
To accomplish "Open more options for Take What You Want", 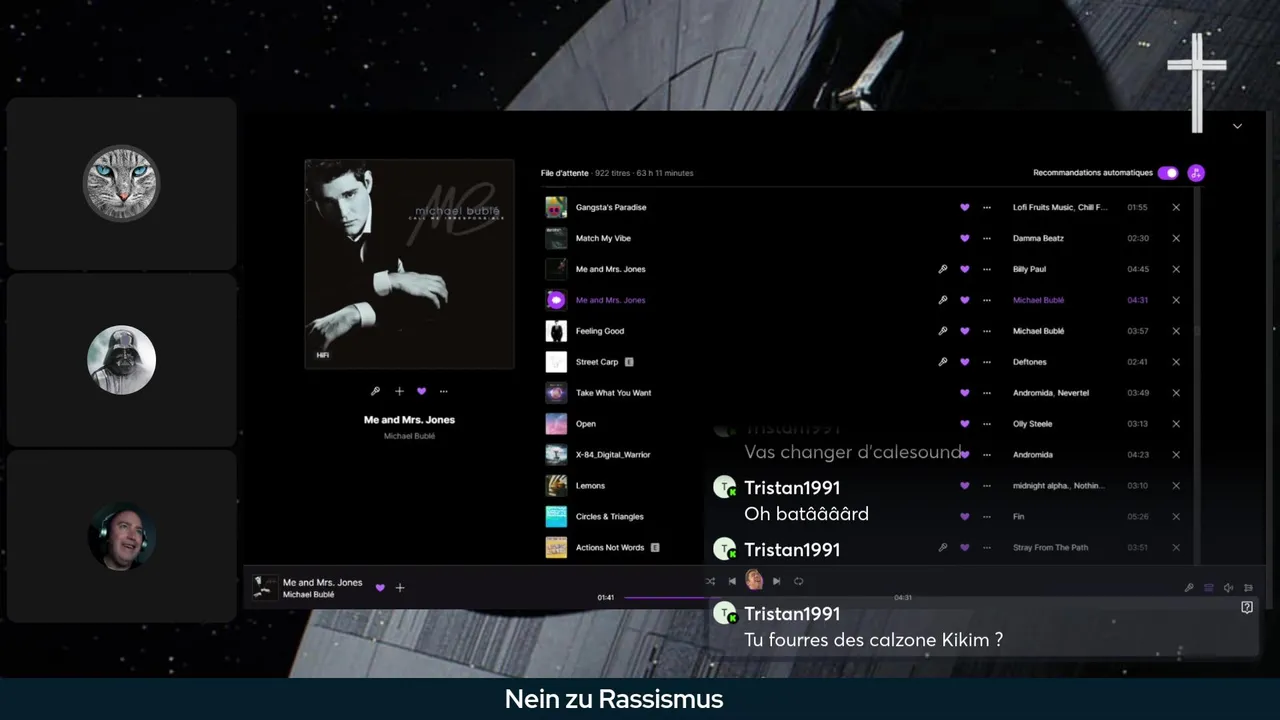I will (987, 393).
